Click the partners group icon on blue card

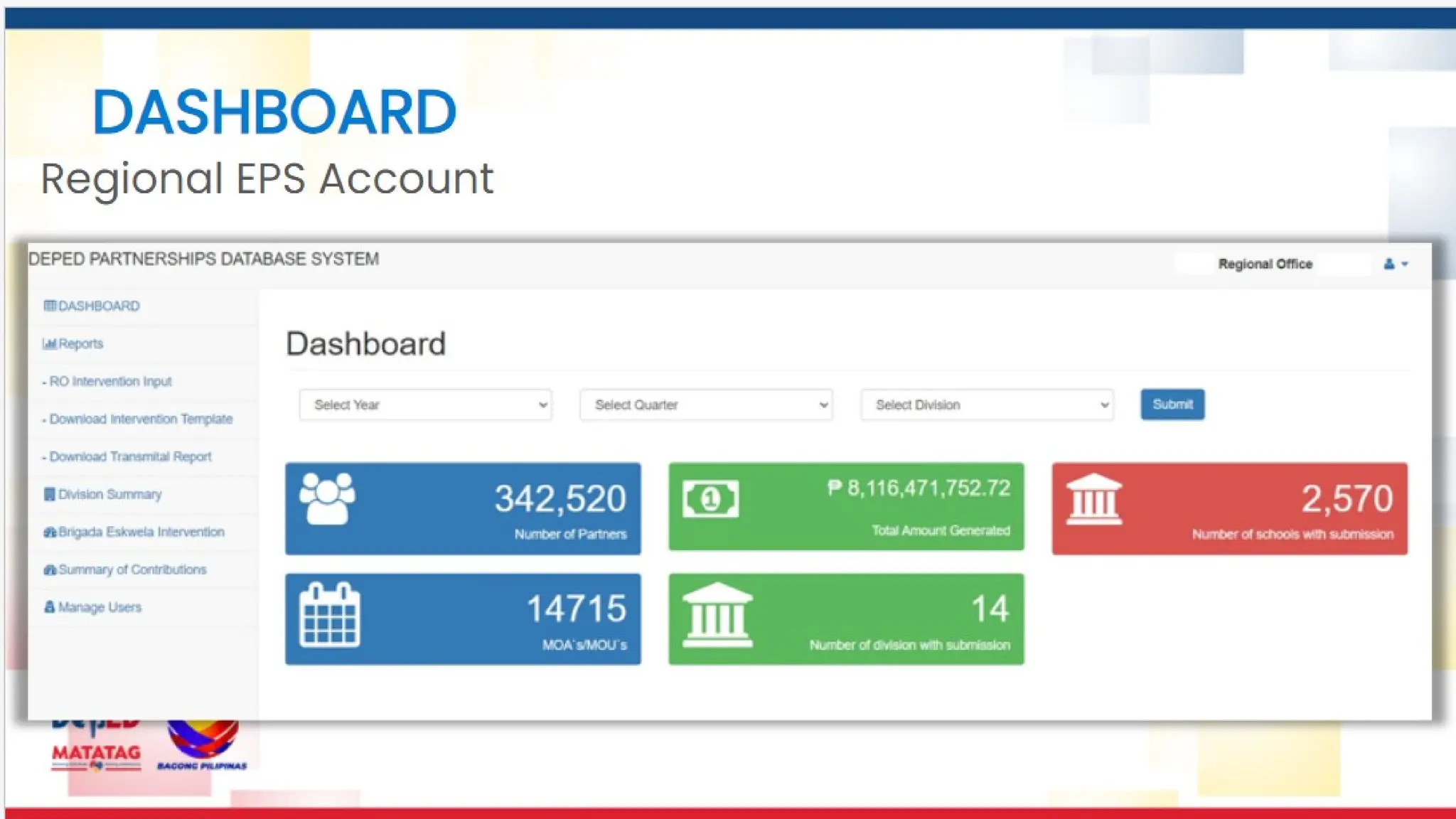327,498
